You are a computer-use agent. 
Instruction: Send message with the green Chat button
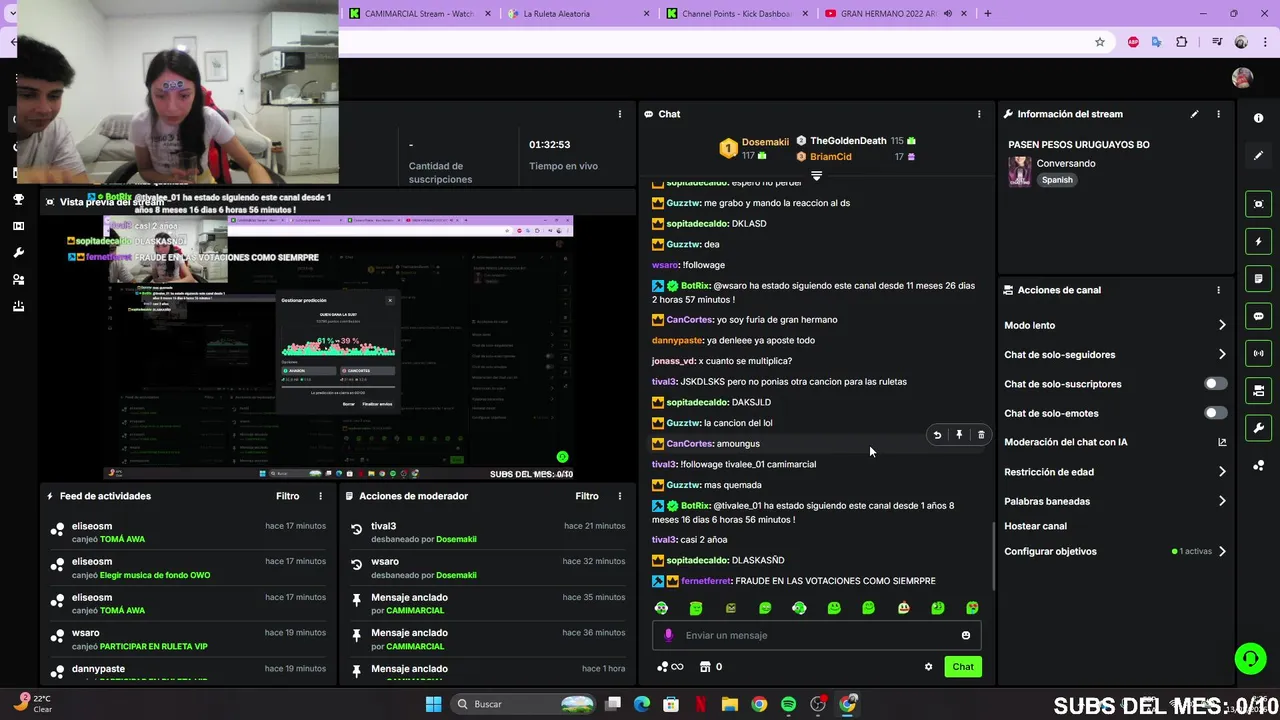pos(963,667)
